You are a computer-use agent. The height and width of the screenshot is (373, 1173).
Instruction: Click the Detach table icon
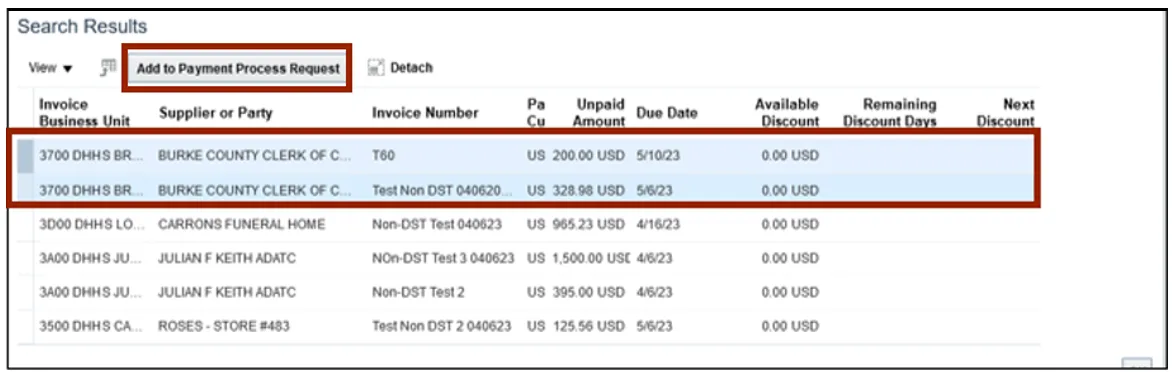coord(376,68)
